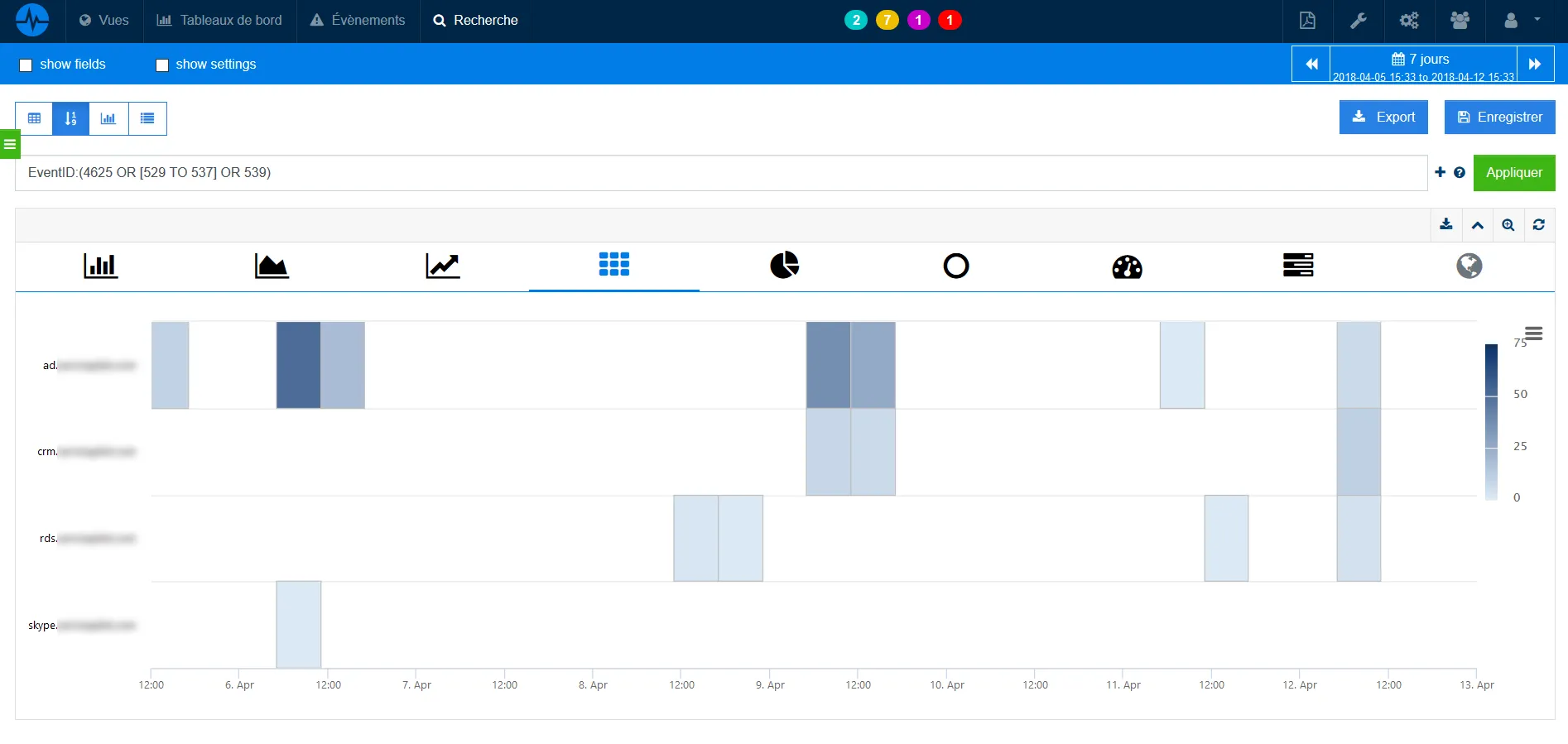Click the magnifier zoom icon
1568x744 pixels.
point(1508,225)
